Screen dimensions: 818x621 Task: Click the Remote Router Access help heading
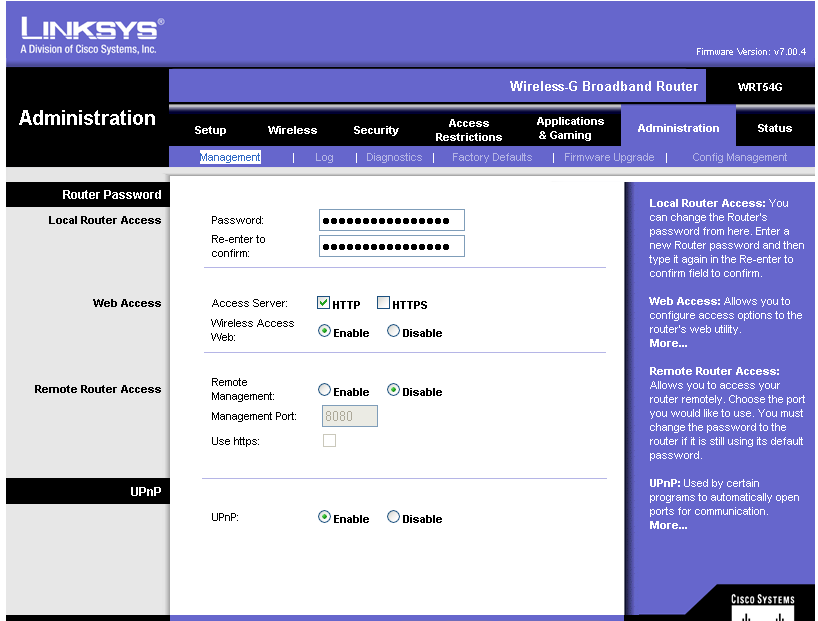[714, 371]
